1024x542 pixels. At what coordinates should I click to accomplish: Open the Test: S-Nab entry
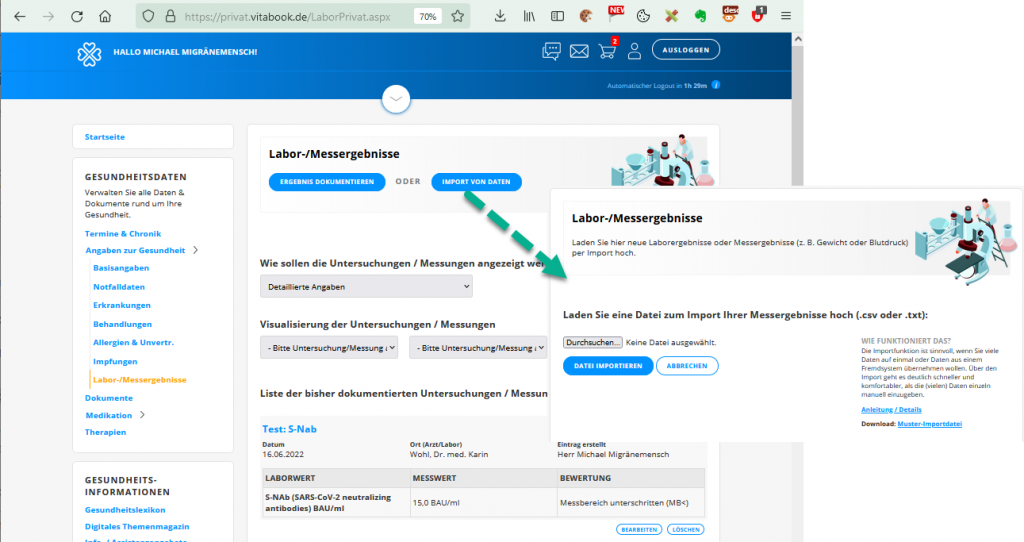coord(289,429)
